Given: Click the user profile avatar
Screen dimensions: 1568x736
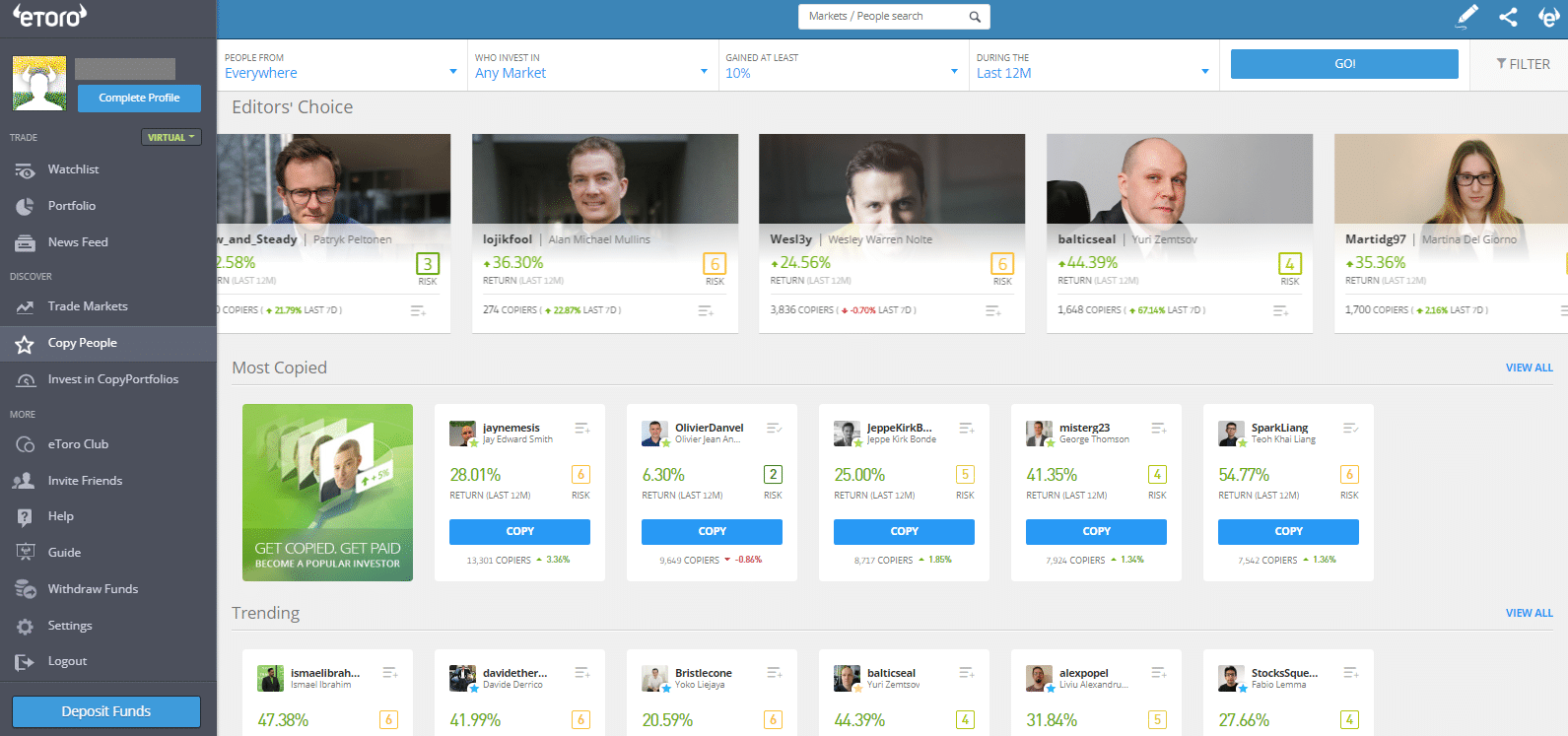Looking at the screenshot, I should tap(39, 83).
